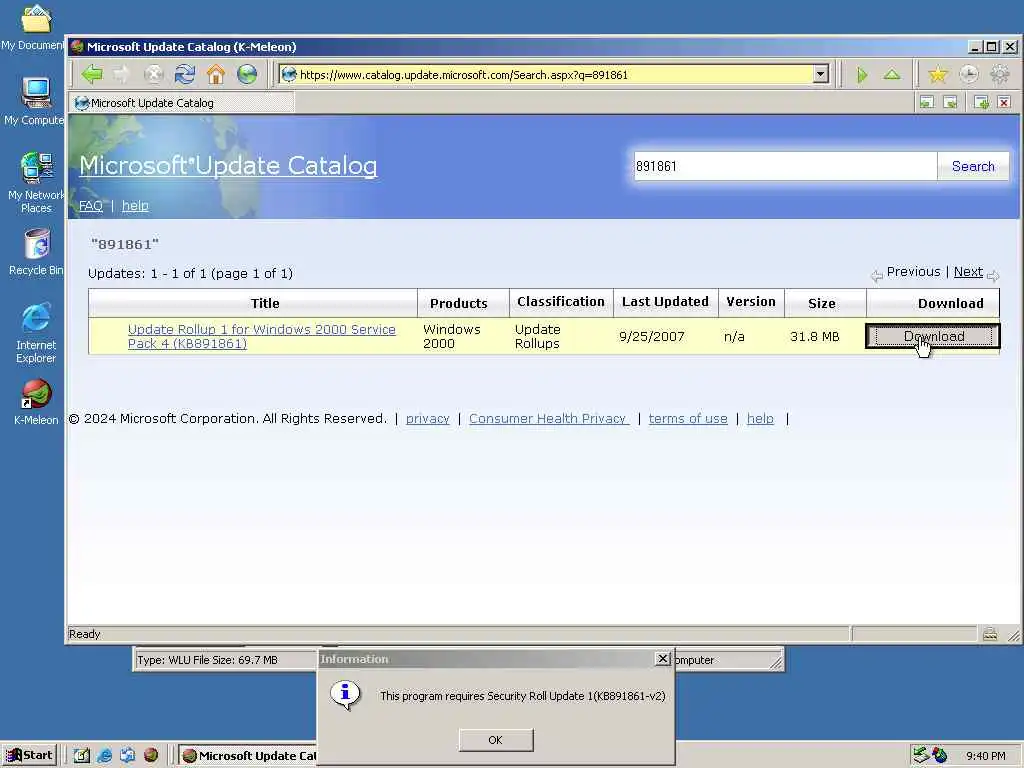Click the globe Search icon in toolbar
Image resolution: width=1024 pixels, height=768 pixels.
[x=247, y=74]
